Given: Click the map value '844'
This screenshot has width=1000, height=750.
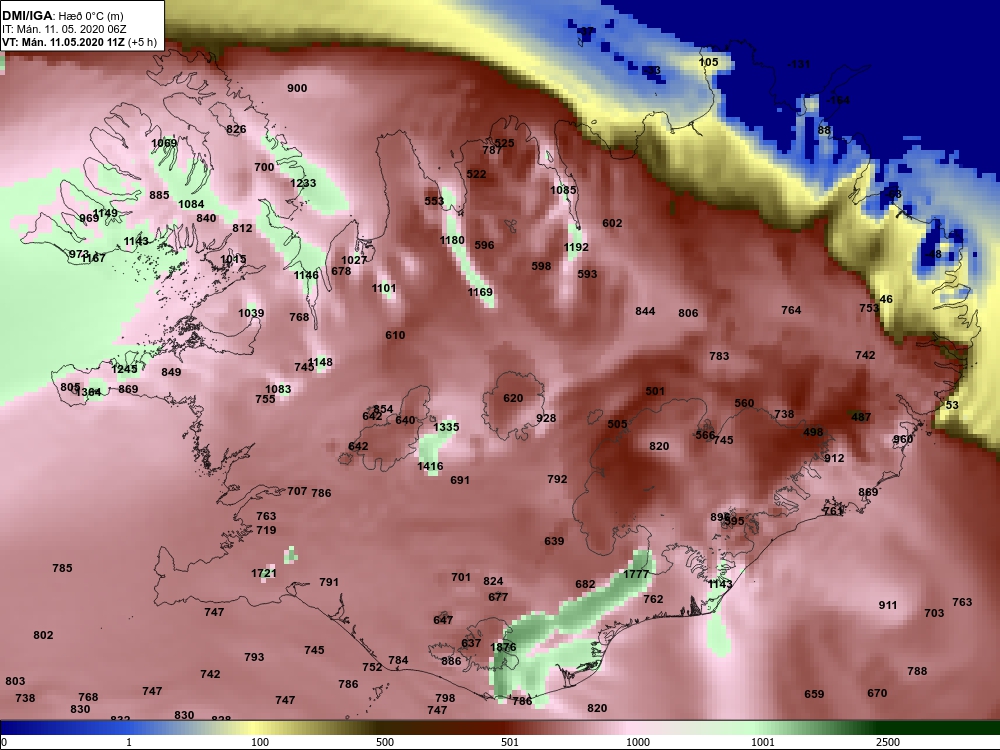Looking at the screenshot, I should tap(645, 311).
